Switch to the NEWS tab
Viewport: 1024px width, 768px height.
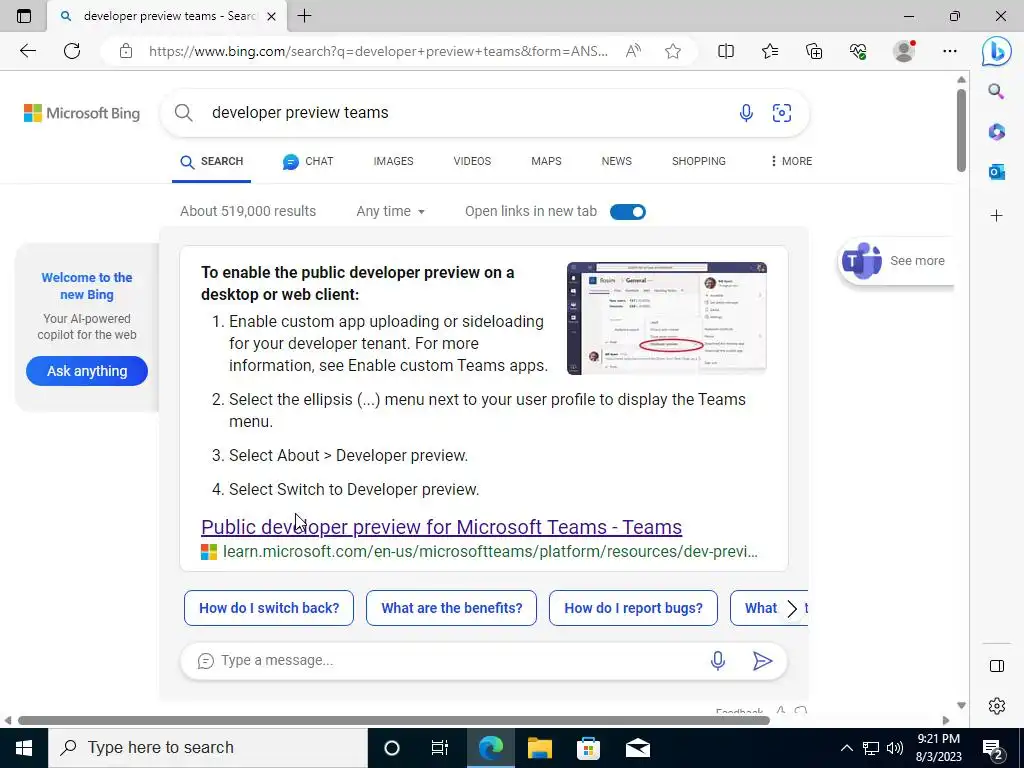pos(616,161)
